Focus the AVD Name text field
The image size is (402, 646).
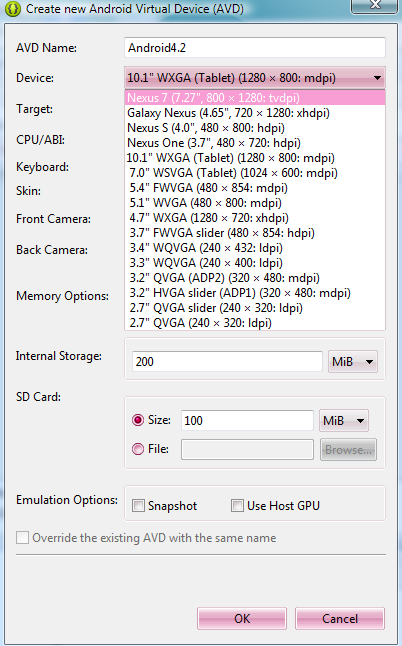[x=255, y=48]
